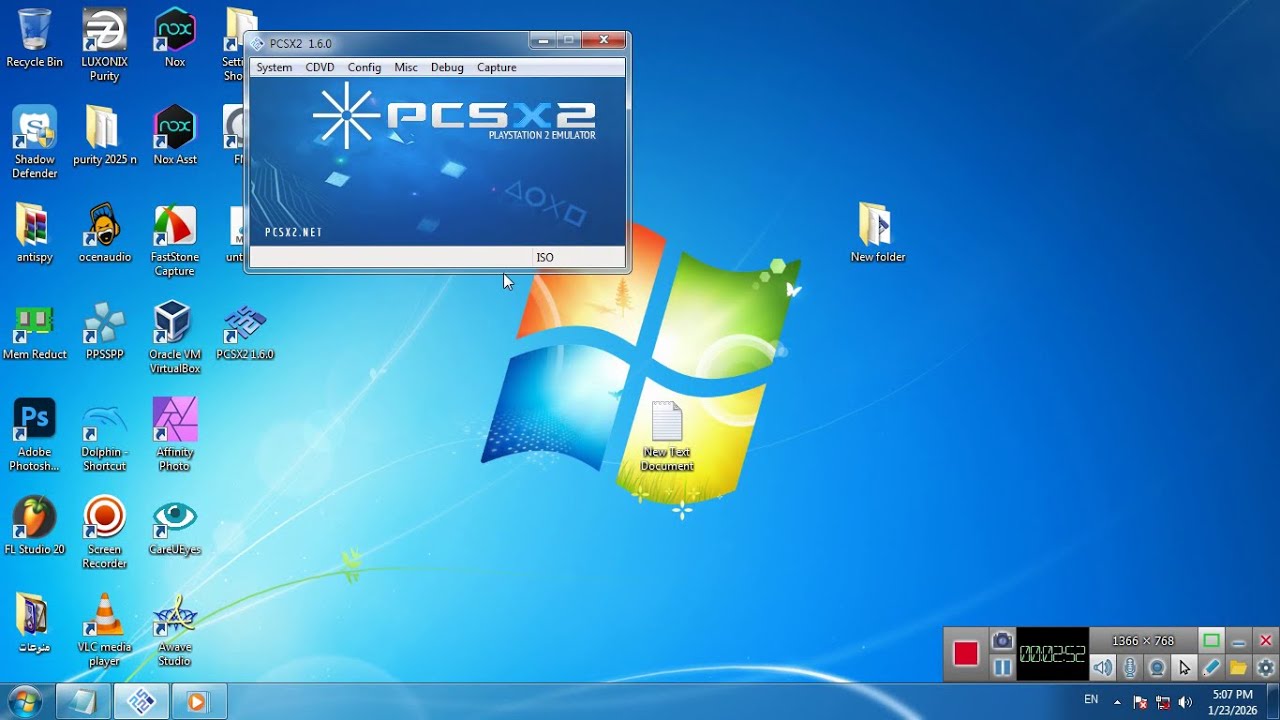
Task: Select recording region with green rectangle icon
Action: click(x=1211, y=641)
